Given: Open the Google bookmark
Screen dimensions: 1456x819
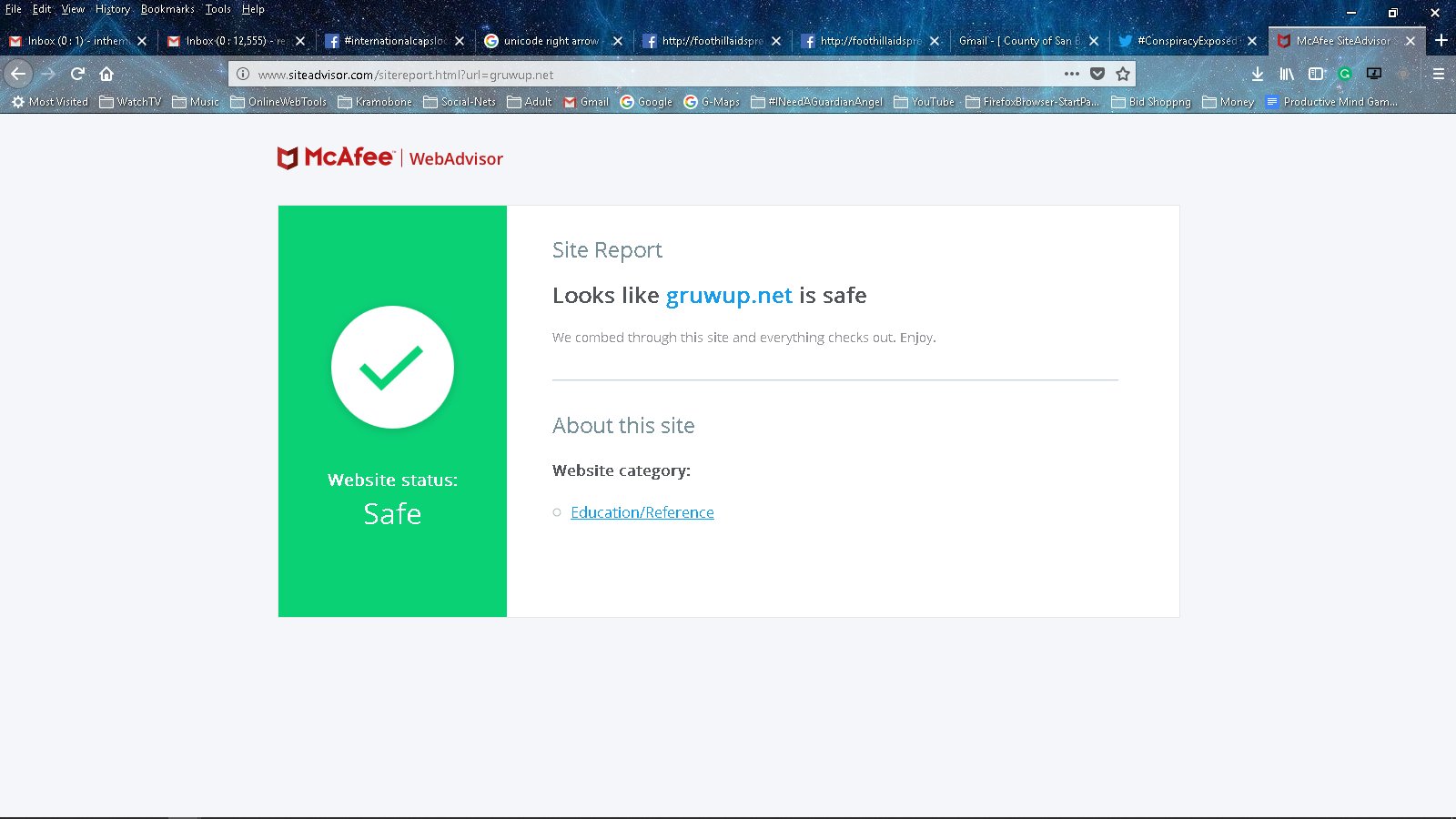Looking at the screenshot, I should 646,102.
